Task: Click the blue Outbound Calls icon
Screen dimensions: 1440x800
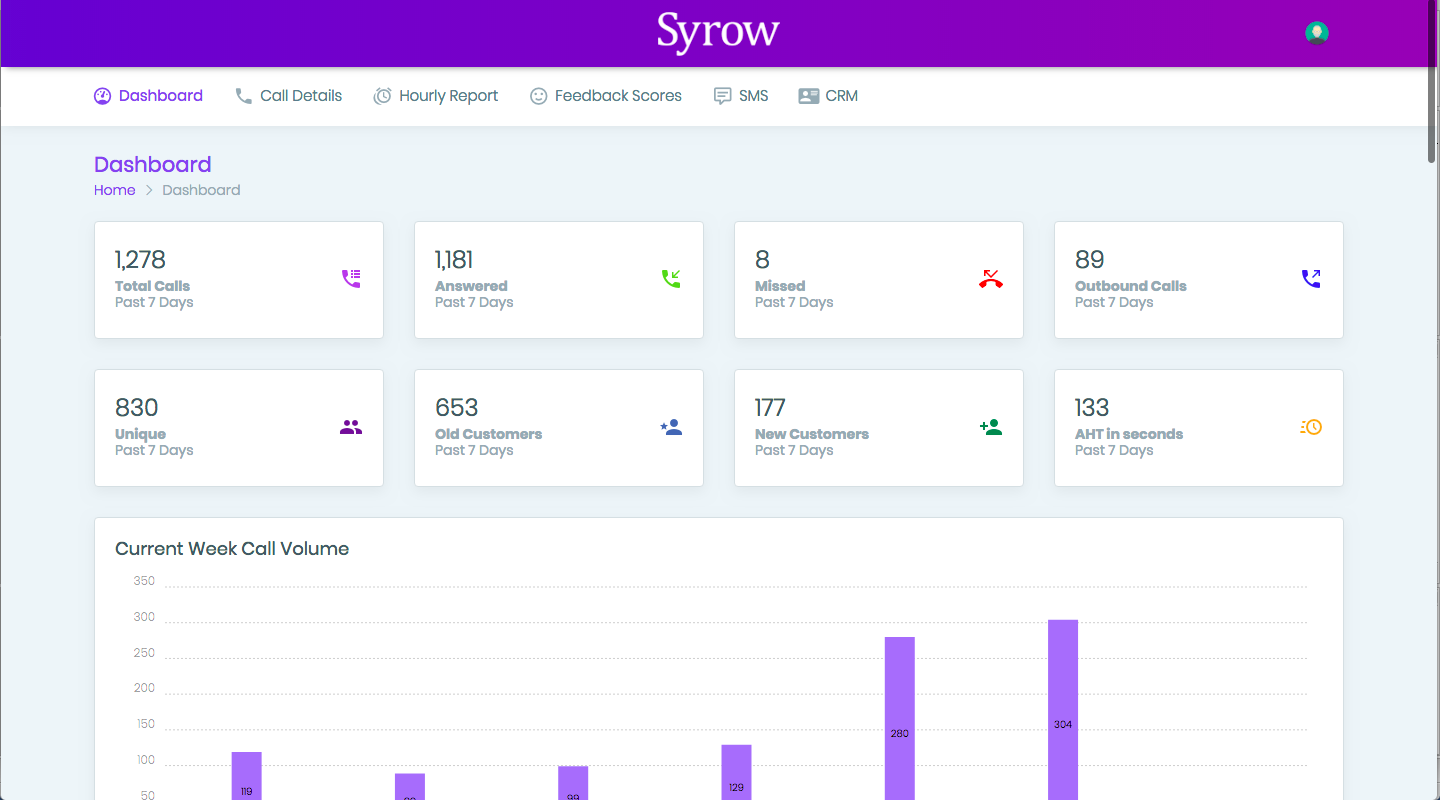Action: pyautogui.click(x=1311, y=278)
